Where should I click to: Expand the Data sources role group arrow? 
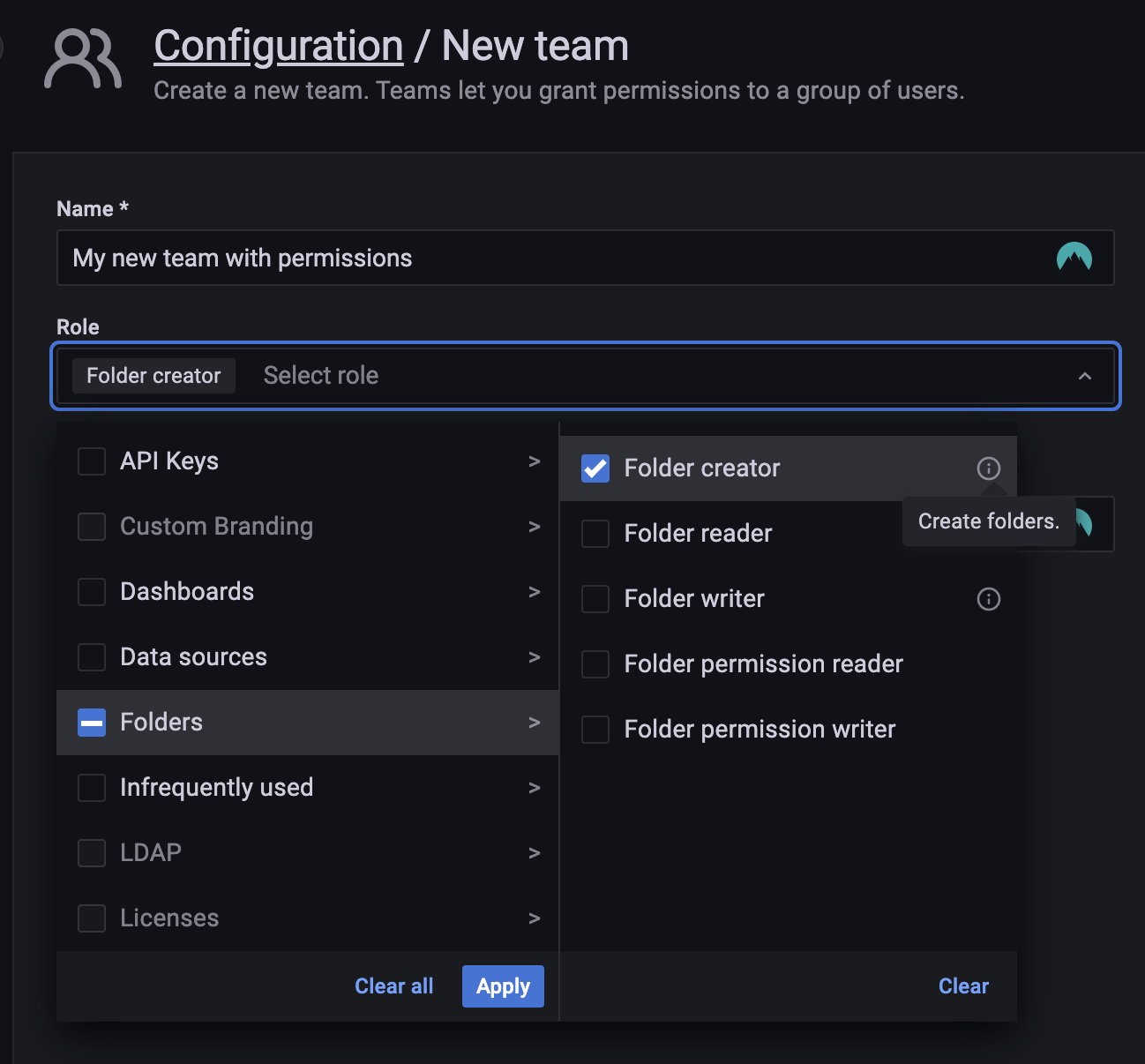tap(535, 657)
